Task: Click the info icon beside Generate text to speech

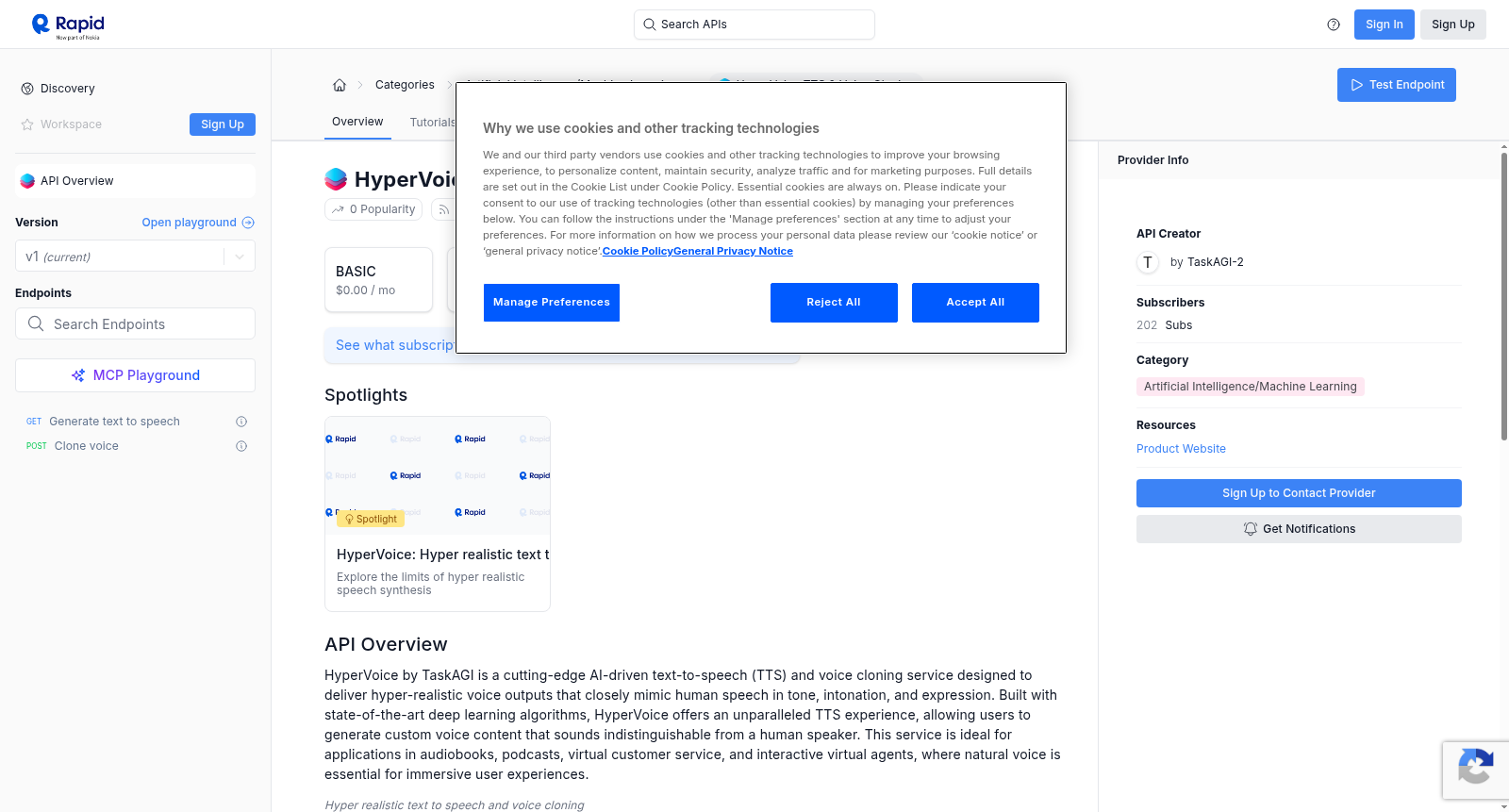Action: coord(241,422)
